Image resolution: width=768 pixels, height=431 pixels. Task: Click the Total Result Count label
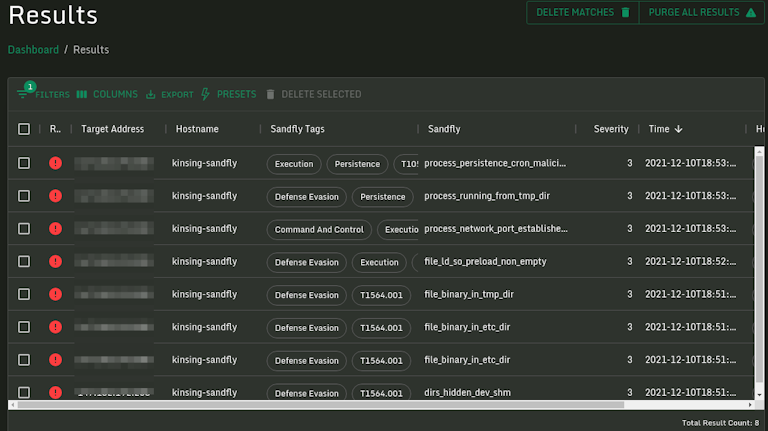tap(720, 423)
